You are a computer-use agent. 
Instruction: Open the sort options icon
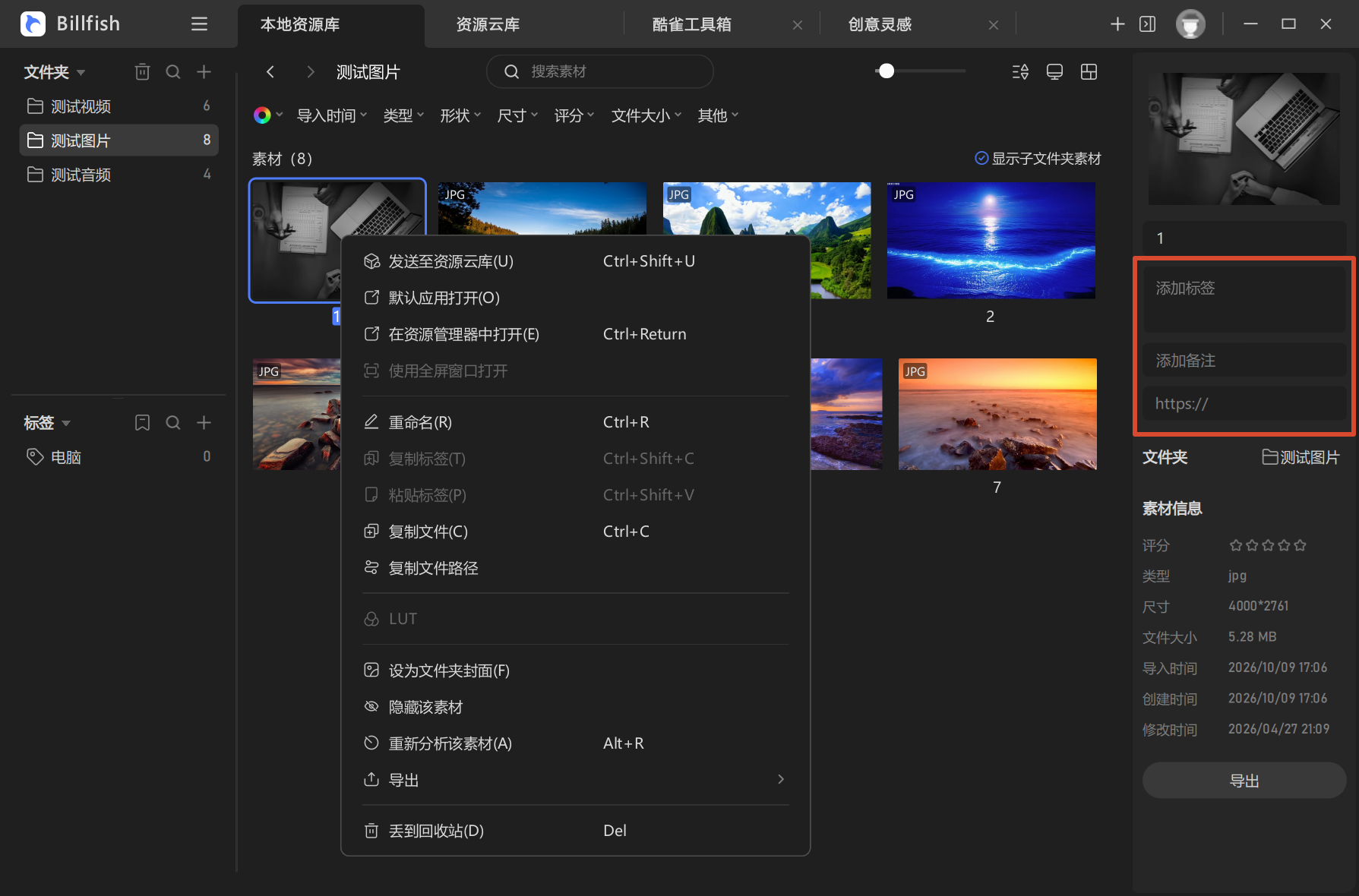tap(1020, 71)
